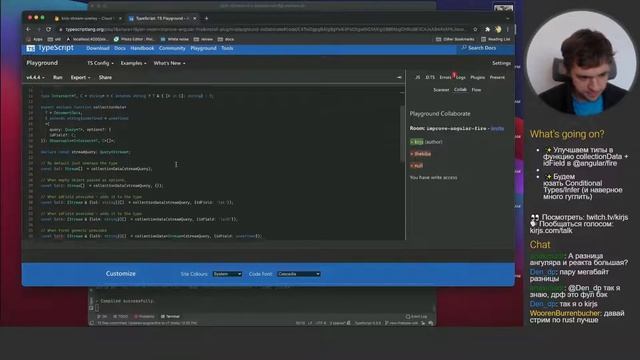Viewport: 640px width, 360px height.
Task: Collapse the sidebar with the arrow toggle
Action: pyautogui.click(x=399, y=77)
